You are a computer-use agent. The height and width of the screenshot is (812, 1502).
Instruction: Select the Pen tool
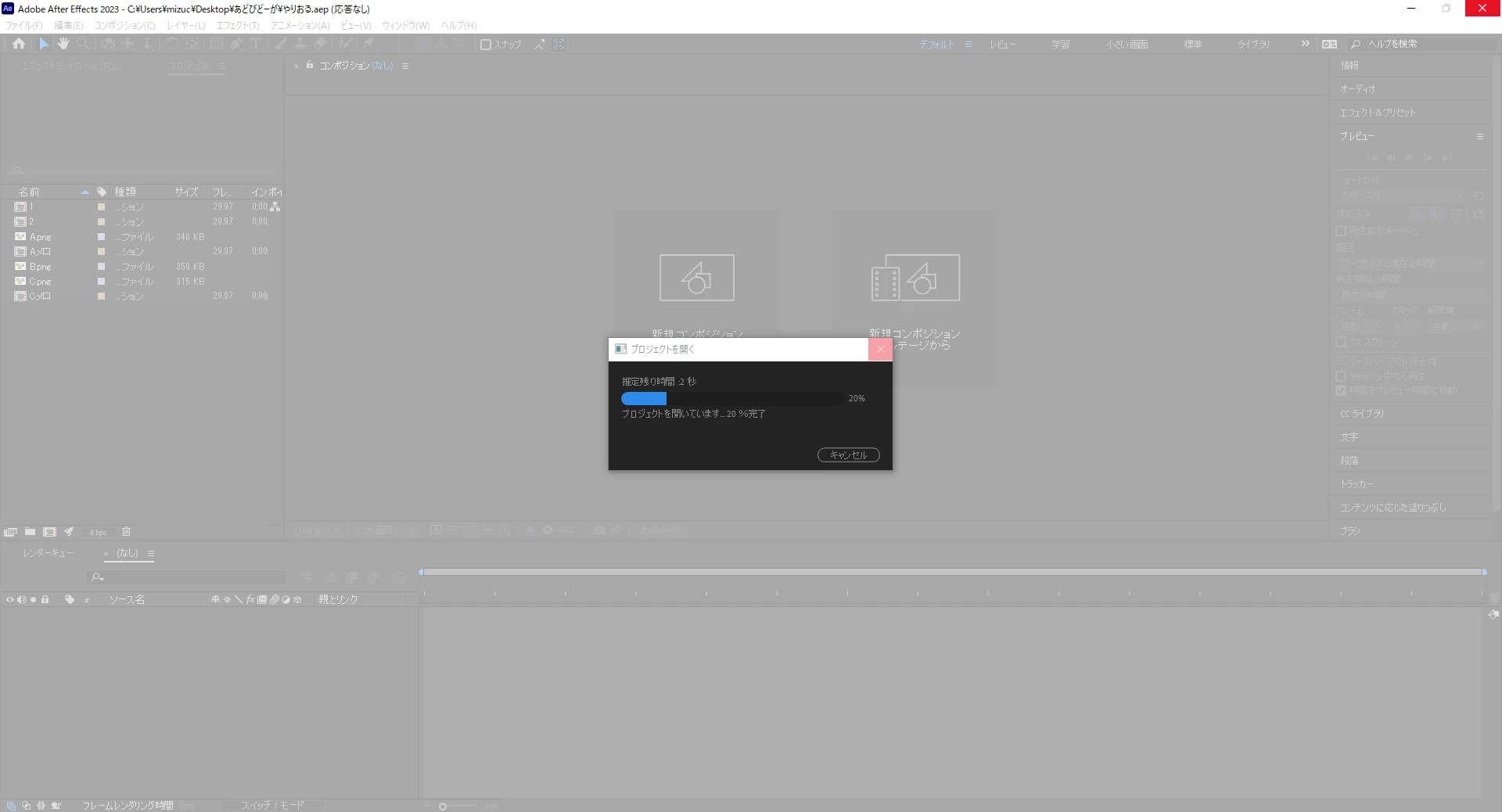(236, 44)
